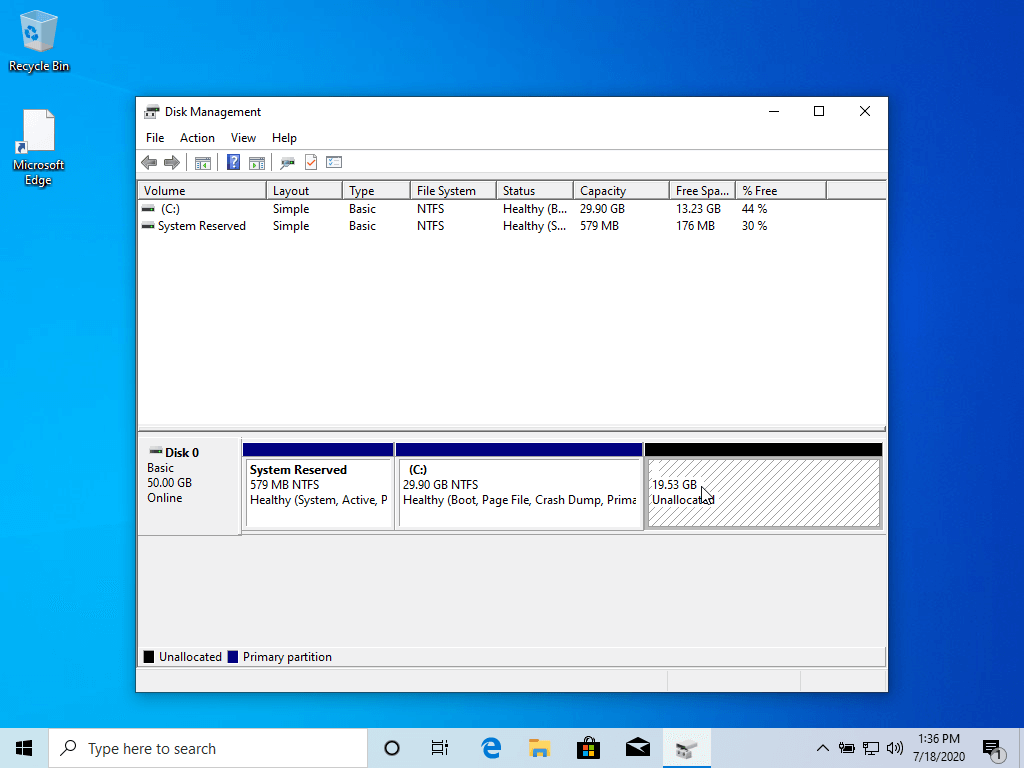Open Help via blue question mark icon
The width and height of the screenshot is (1024, 768).
[233, 162]
